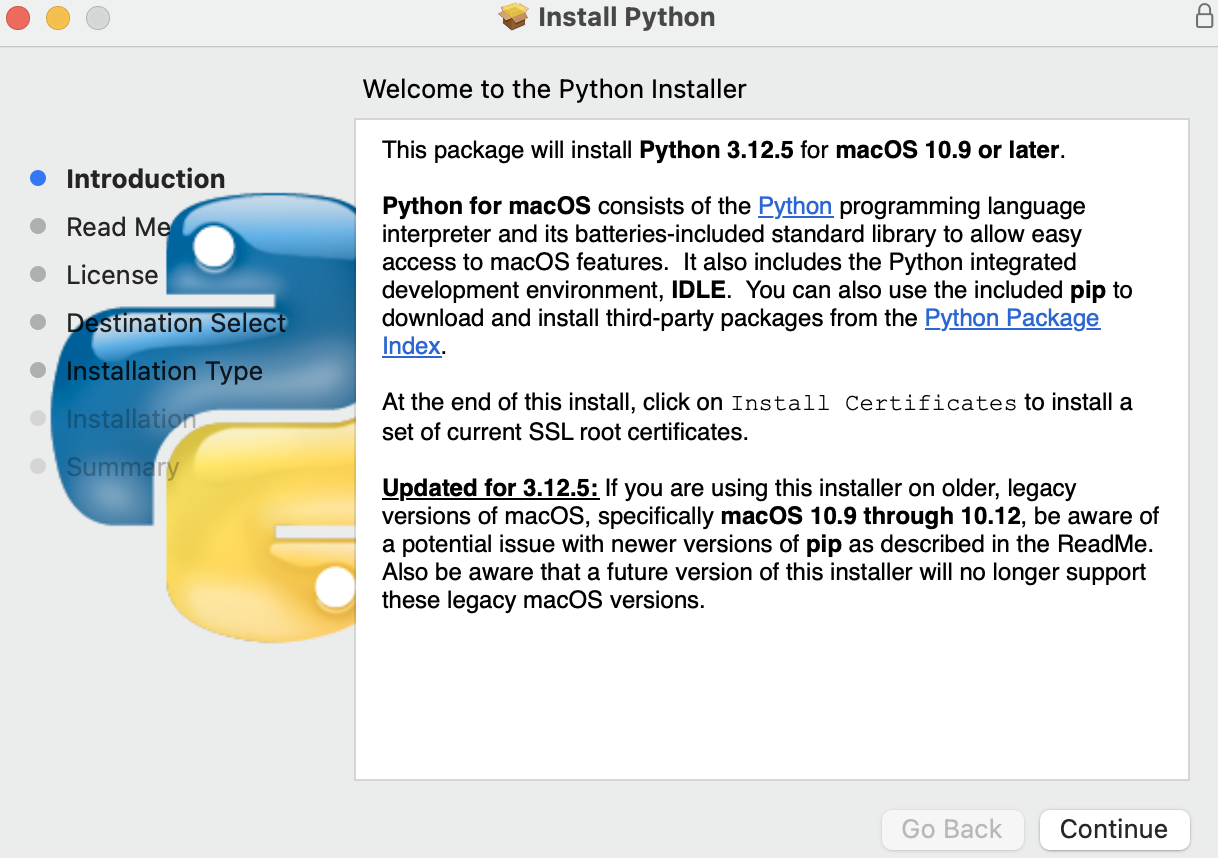Select the Installation Type step

tap(164, 370)
